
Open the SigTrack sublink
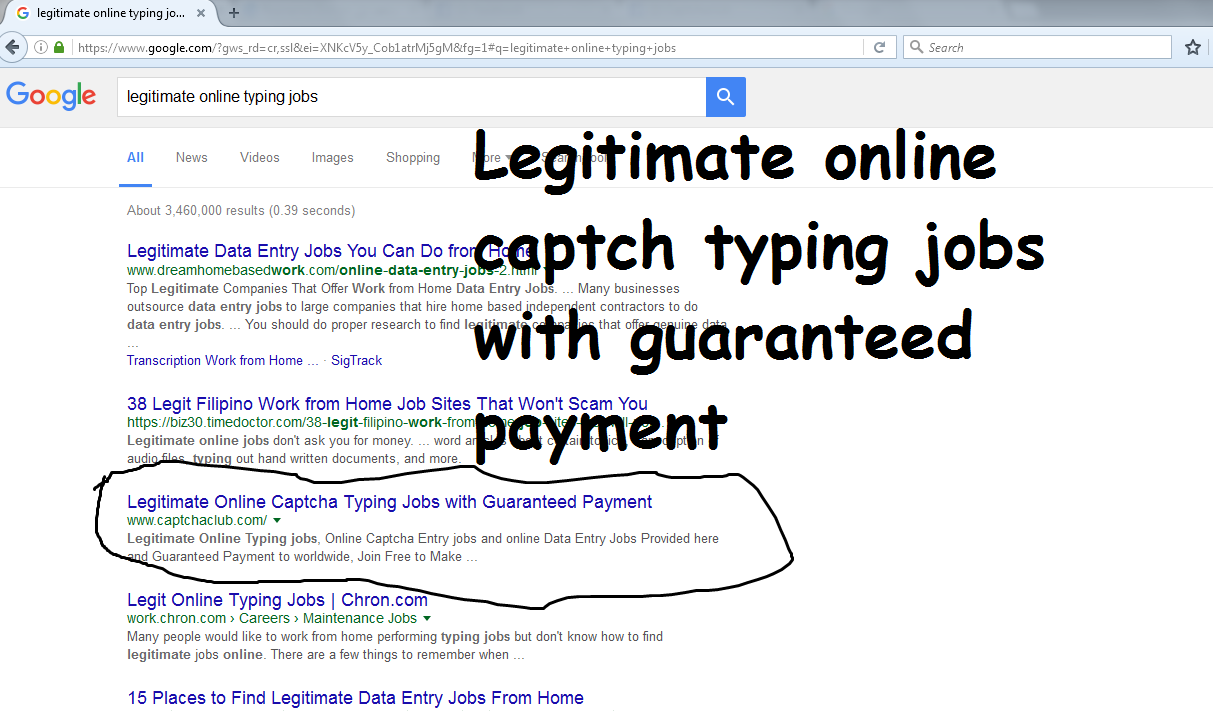tap(356, 360)
